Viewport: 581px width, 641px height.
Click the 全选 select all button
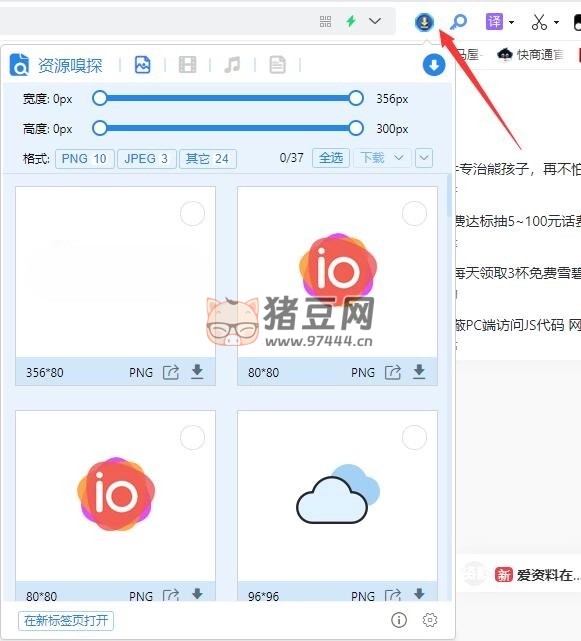point(331,158)
